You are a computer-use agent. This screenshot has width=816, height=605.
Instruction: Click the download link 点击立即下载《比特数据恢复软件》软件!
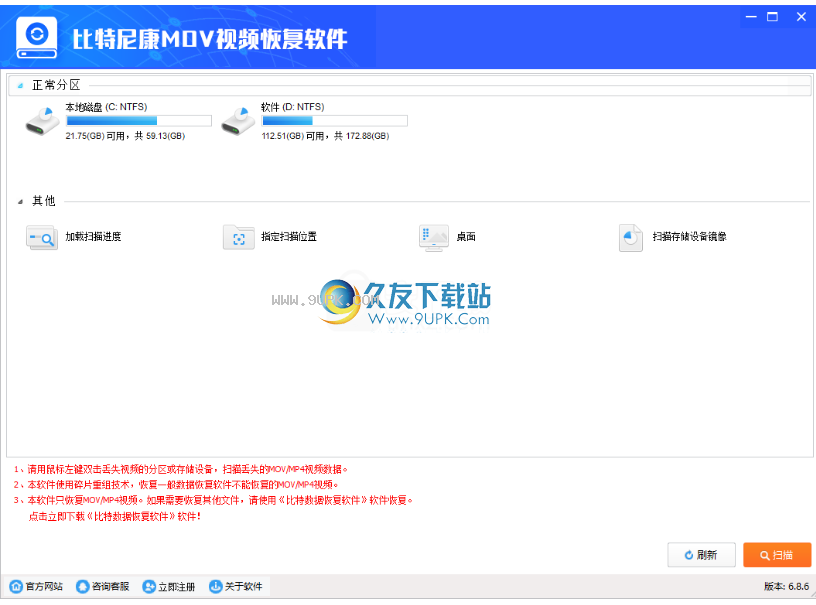pyautogui.click(x=114, y=517)
